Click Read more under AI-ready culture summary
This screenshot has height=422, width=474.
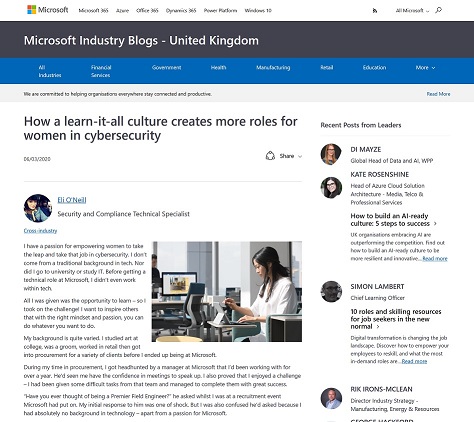[x=435, y=259]
